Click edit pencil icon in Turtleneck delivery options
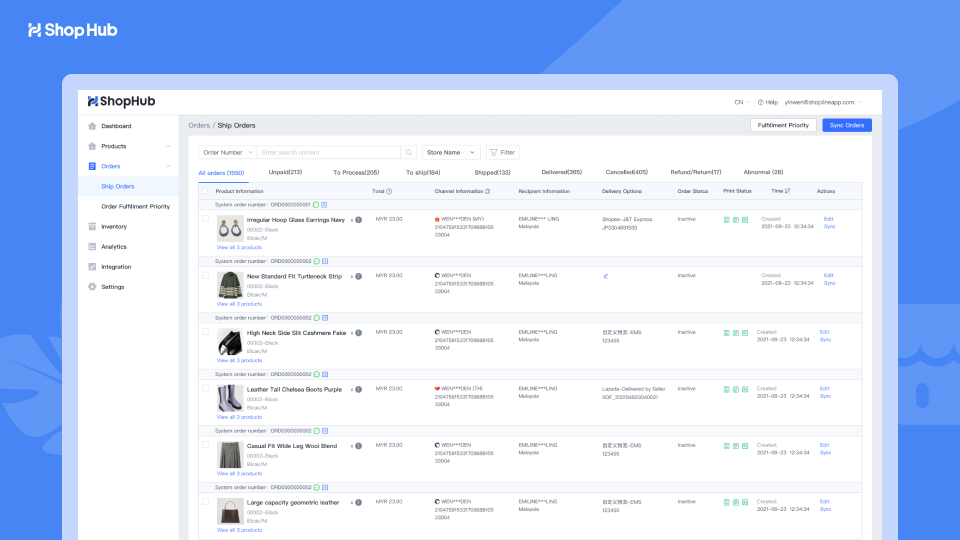This screenshot has width=960, height=540. tap(605, 276)
